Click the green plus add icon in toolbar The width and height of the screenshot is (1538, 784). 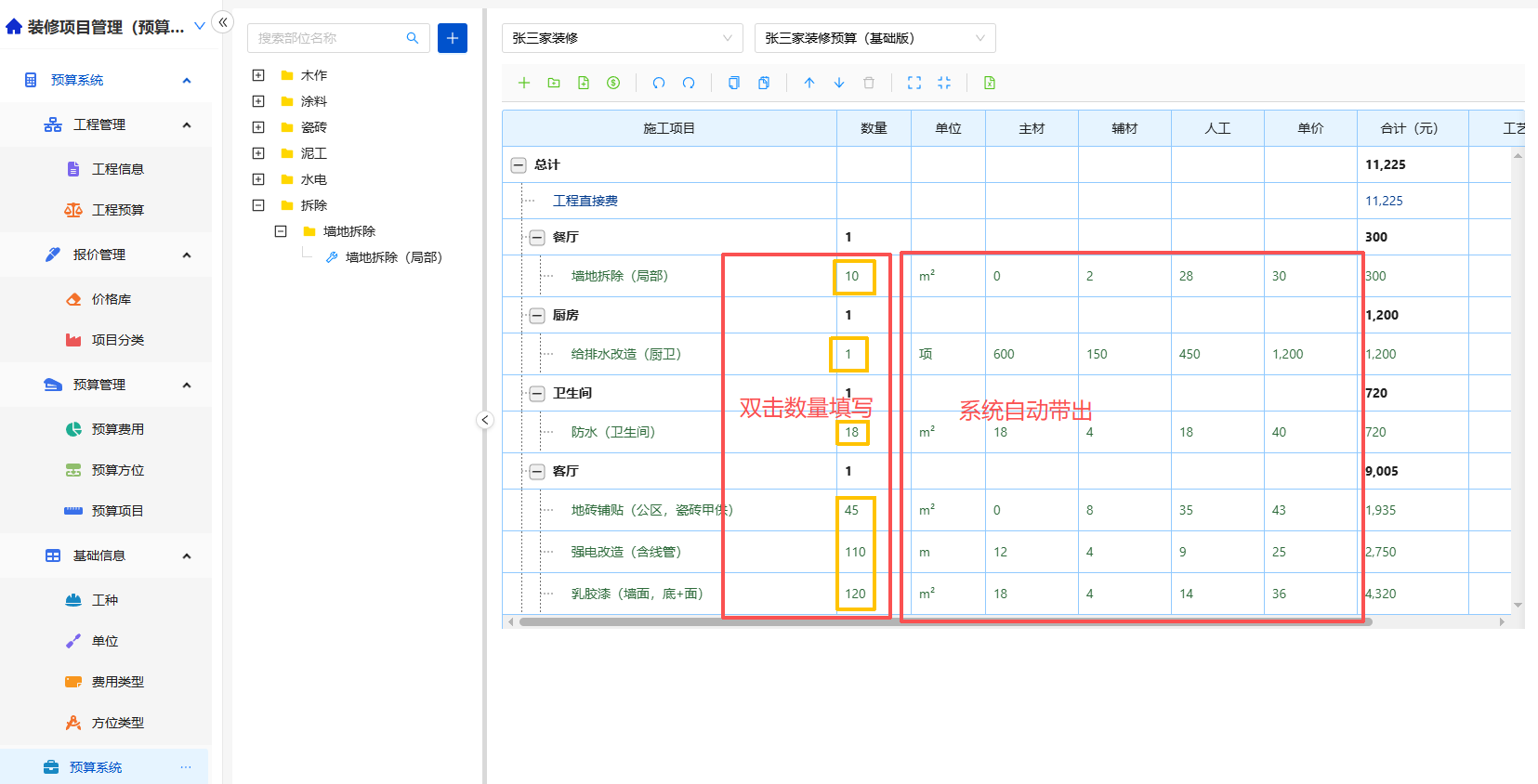(x=524, y=83)
